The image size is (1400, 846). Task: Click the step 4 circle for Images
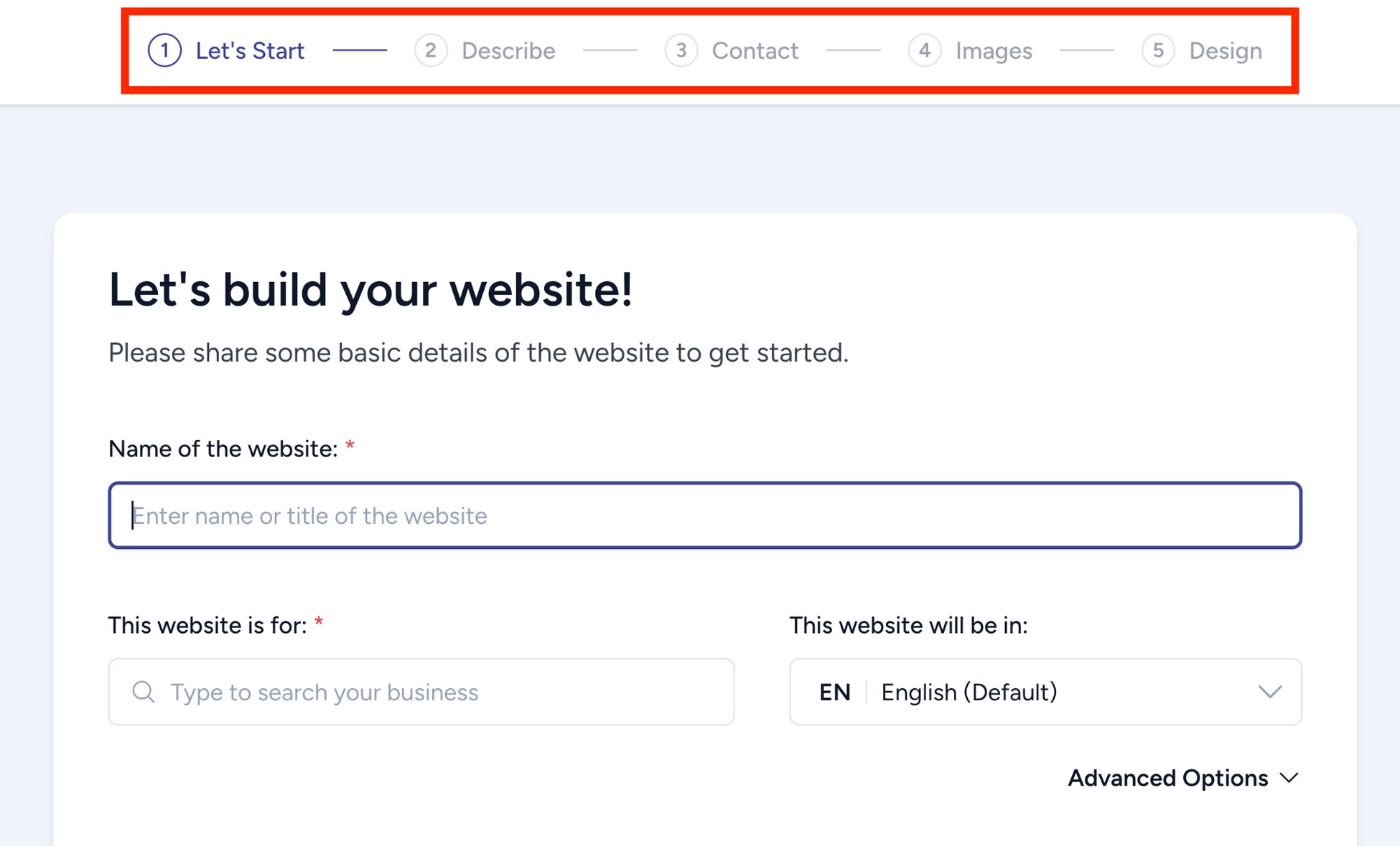pyautogui.click(x=925, y=50)
